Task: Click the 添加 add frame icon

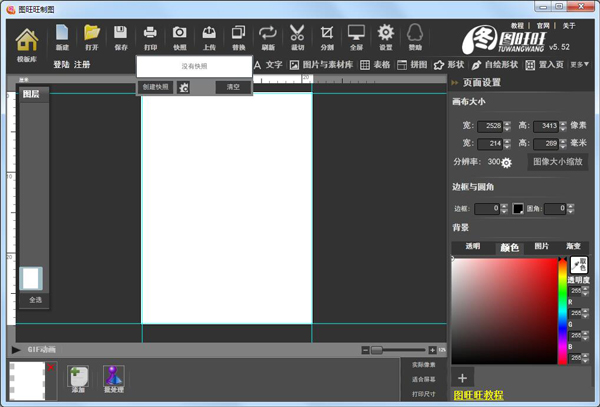Action: pos(77,378)
